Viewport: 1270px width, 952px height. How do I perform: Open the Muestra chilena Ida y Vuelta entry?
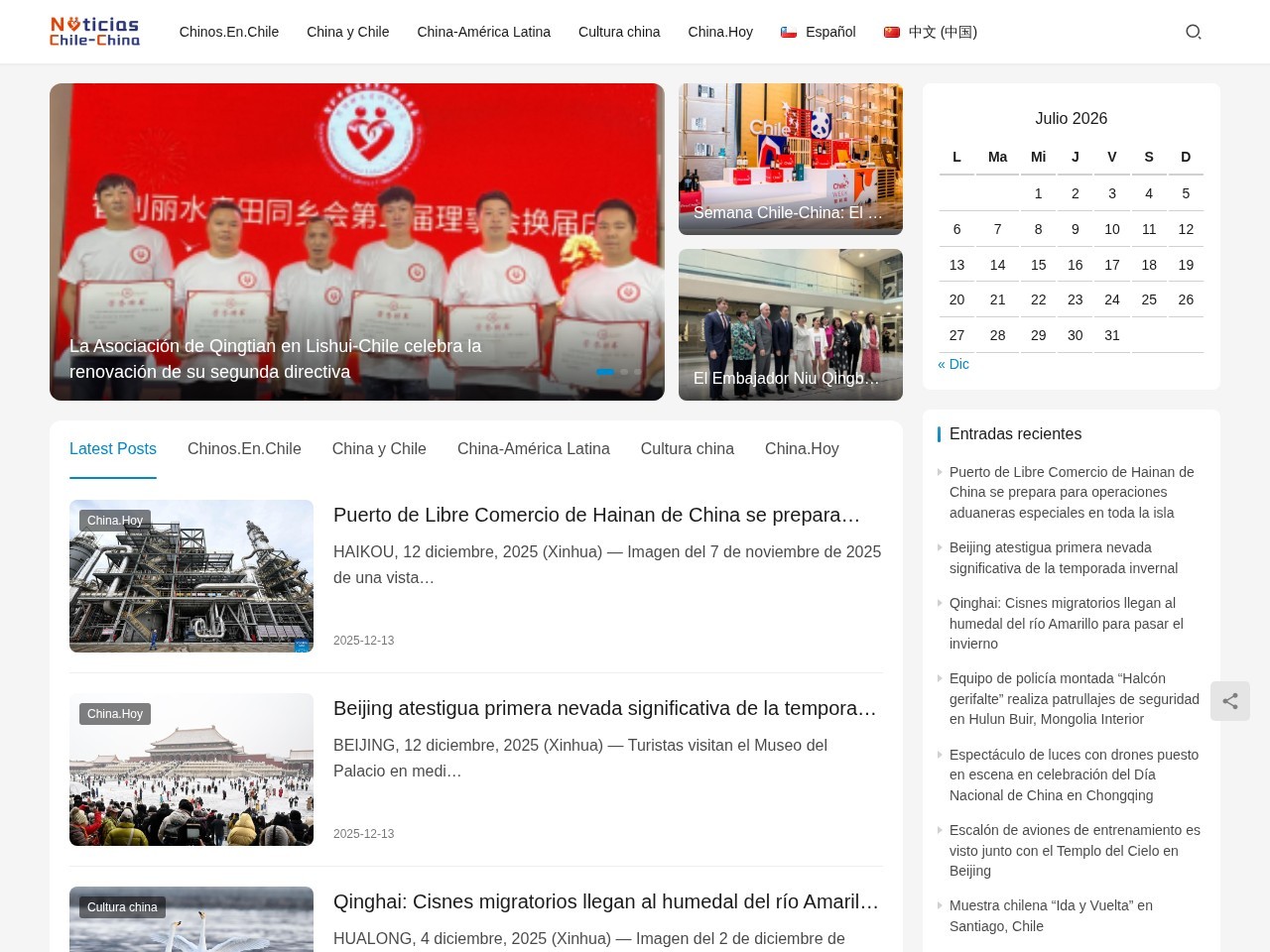coord(1051,915)
